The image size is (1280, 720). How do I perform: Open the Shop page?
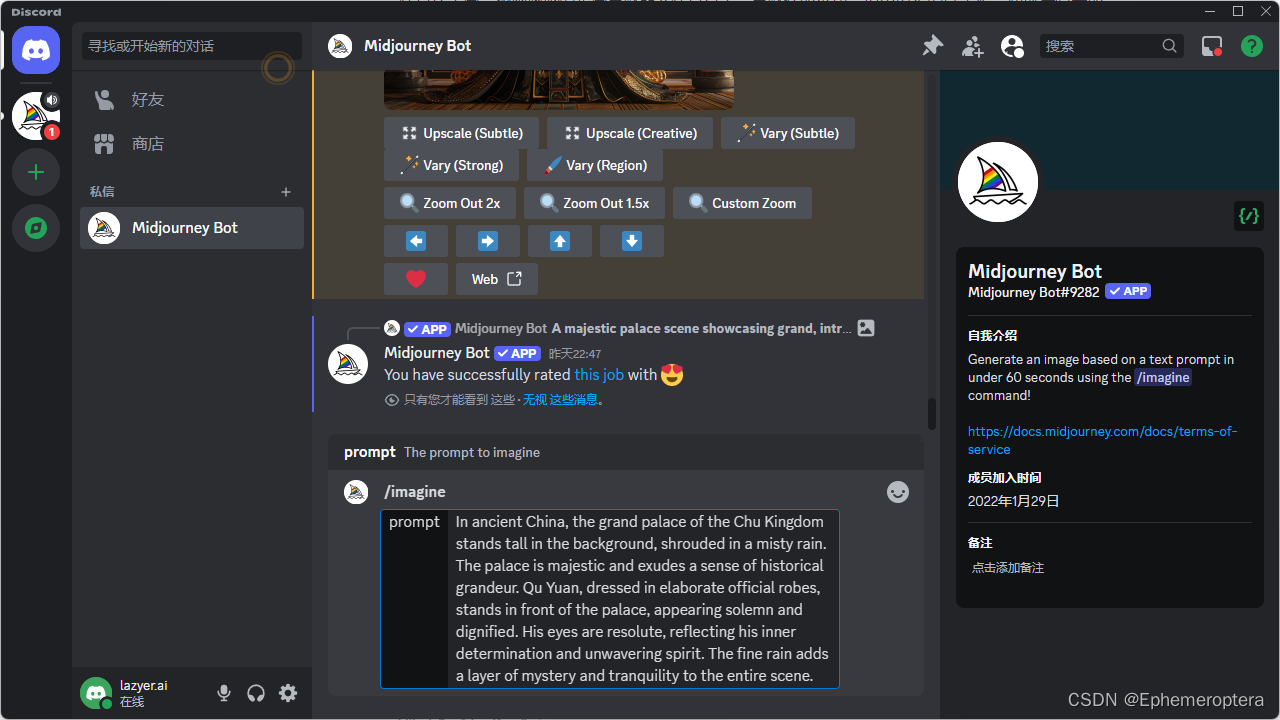tap(192, 144)
